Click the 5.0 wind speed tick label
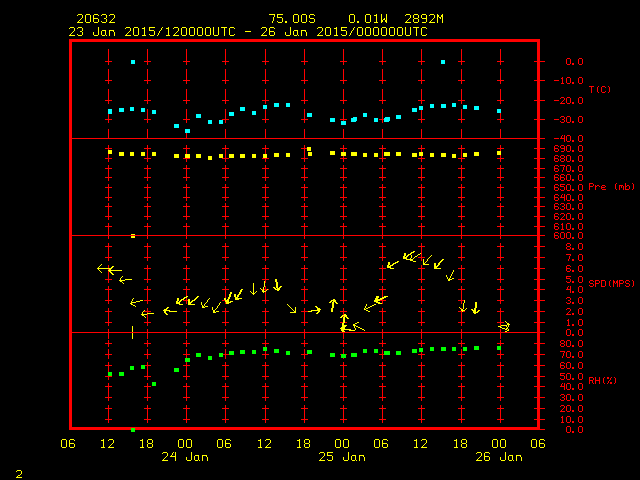 pos(574,279)
